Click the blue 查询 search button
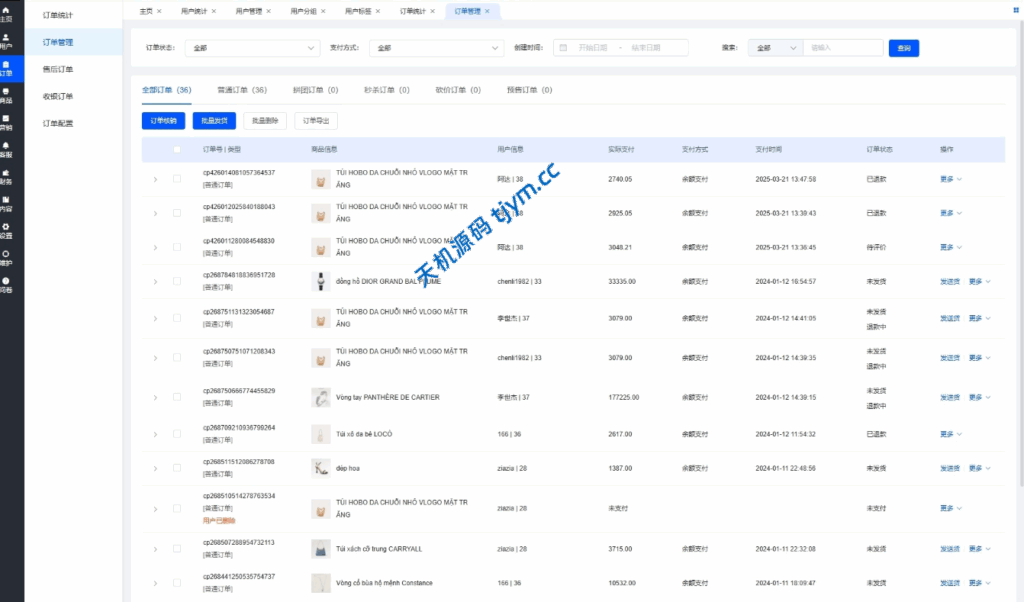This screenshot has width=1024, height=602. 903,48
